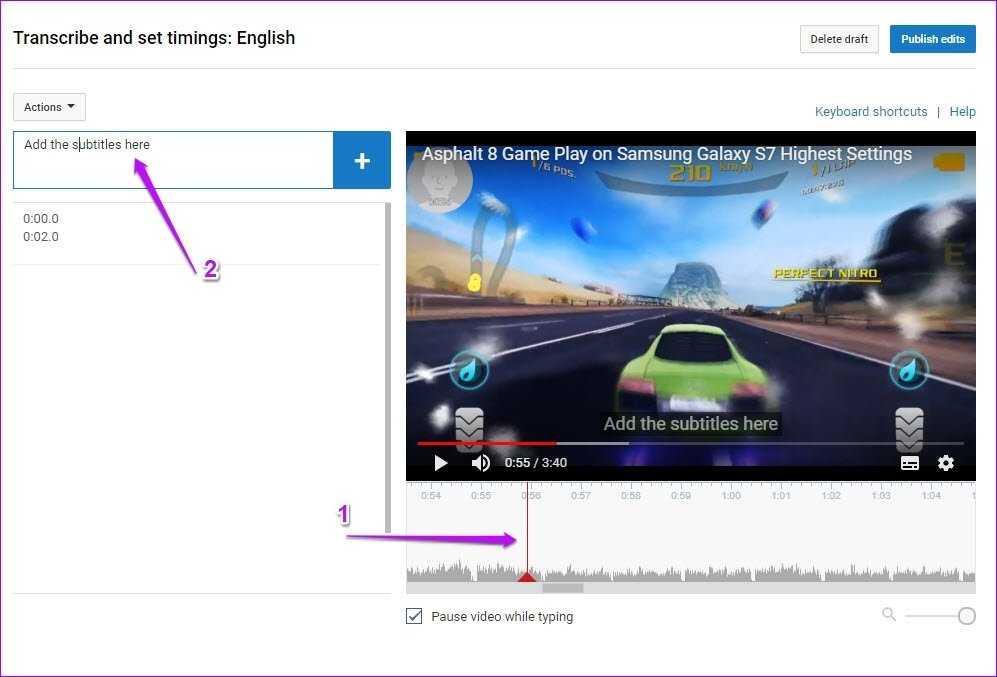997x677 pixels.
Task: Click Publish edits button
Action: [x=932, y=39]
